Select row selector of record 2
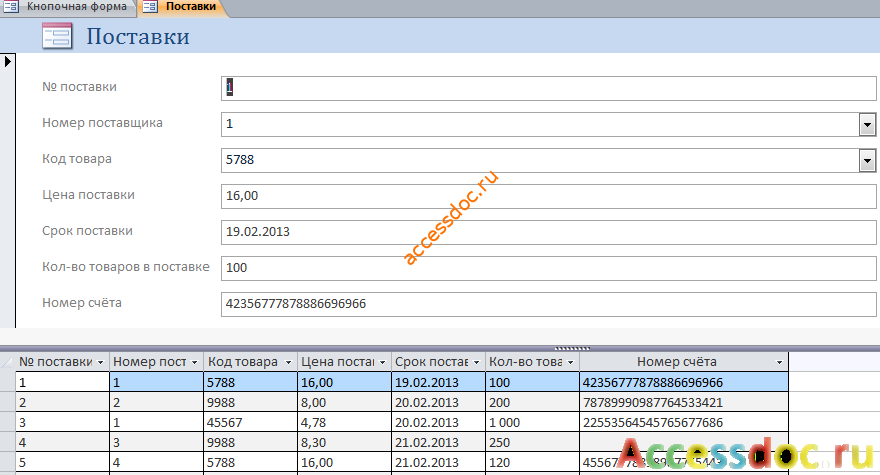Image resolution: width=880 pixels, height=475 pixels. click(8, 403)
